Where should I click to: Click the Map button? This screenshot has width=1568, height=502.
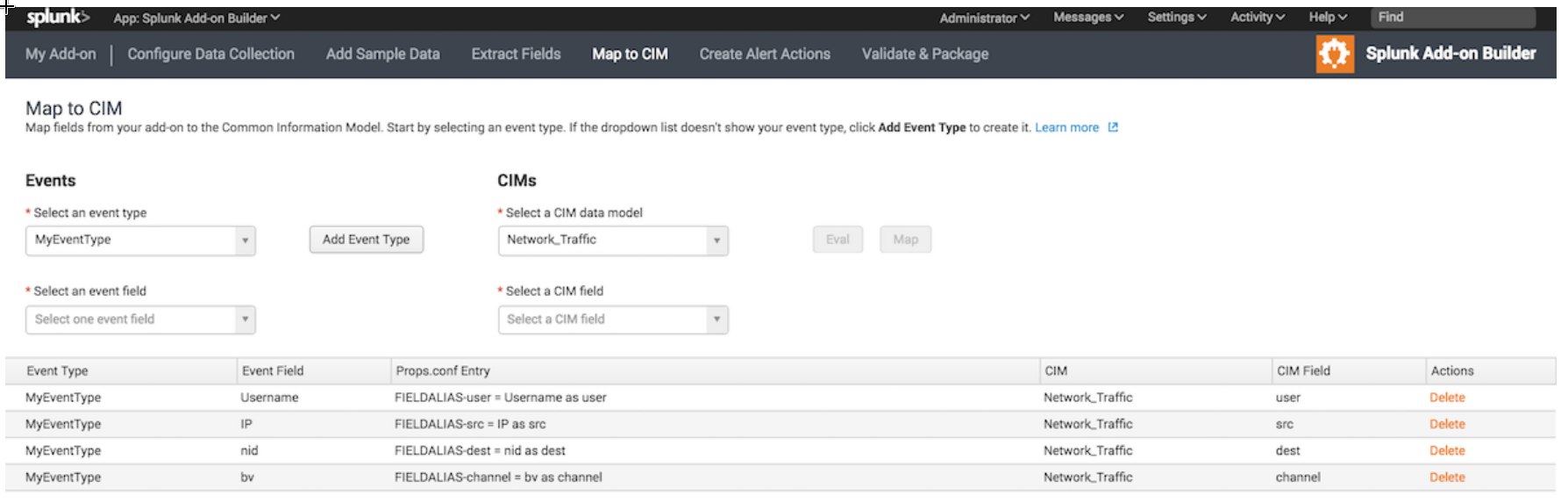click(x=906, y=240)
